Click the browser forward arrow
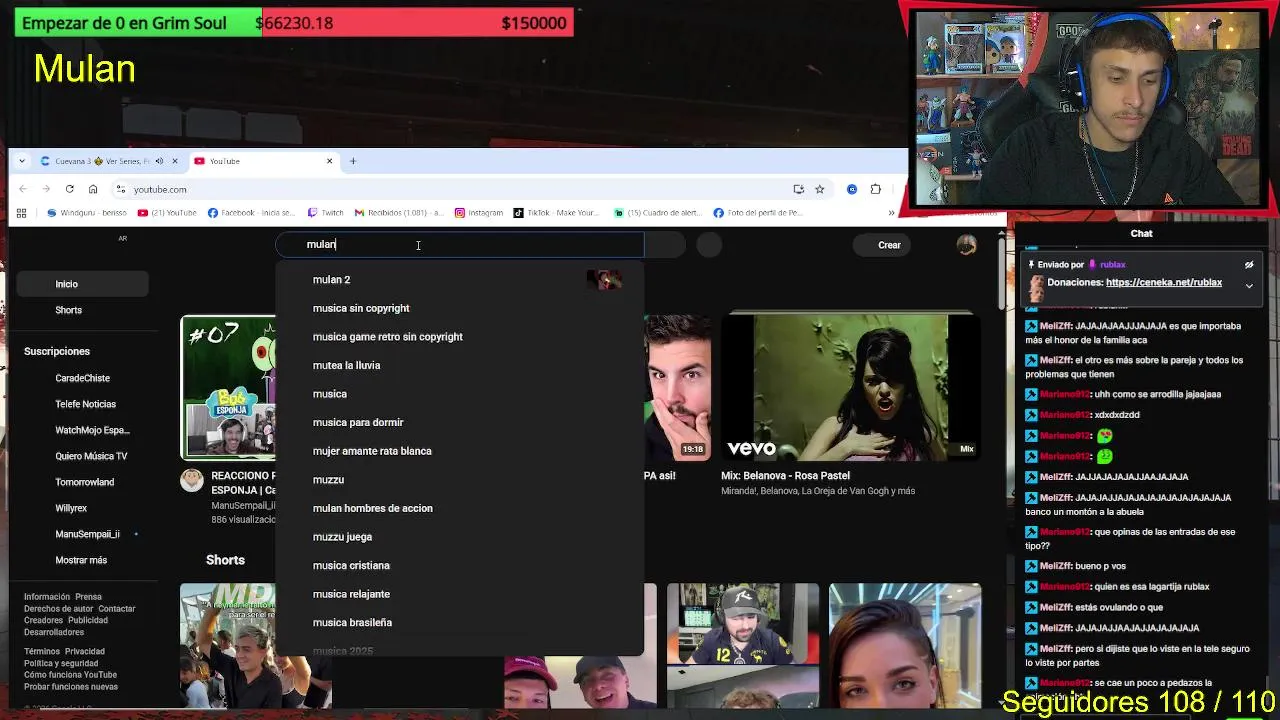 (x=46, y=189)
